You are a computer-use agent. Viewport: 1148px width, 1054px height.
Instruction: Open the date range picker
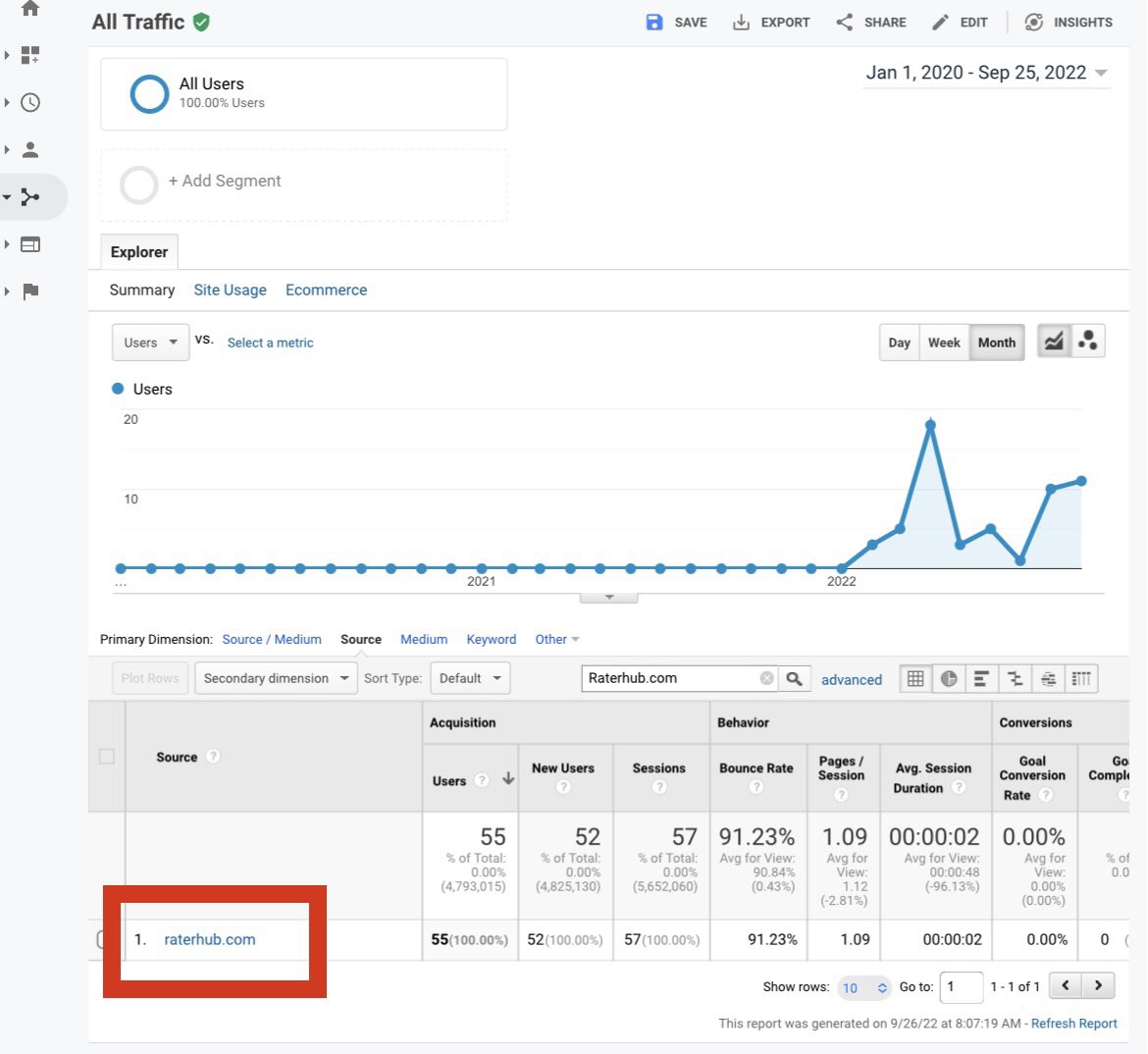[x=986, y=73]
